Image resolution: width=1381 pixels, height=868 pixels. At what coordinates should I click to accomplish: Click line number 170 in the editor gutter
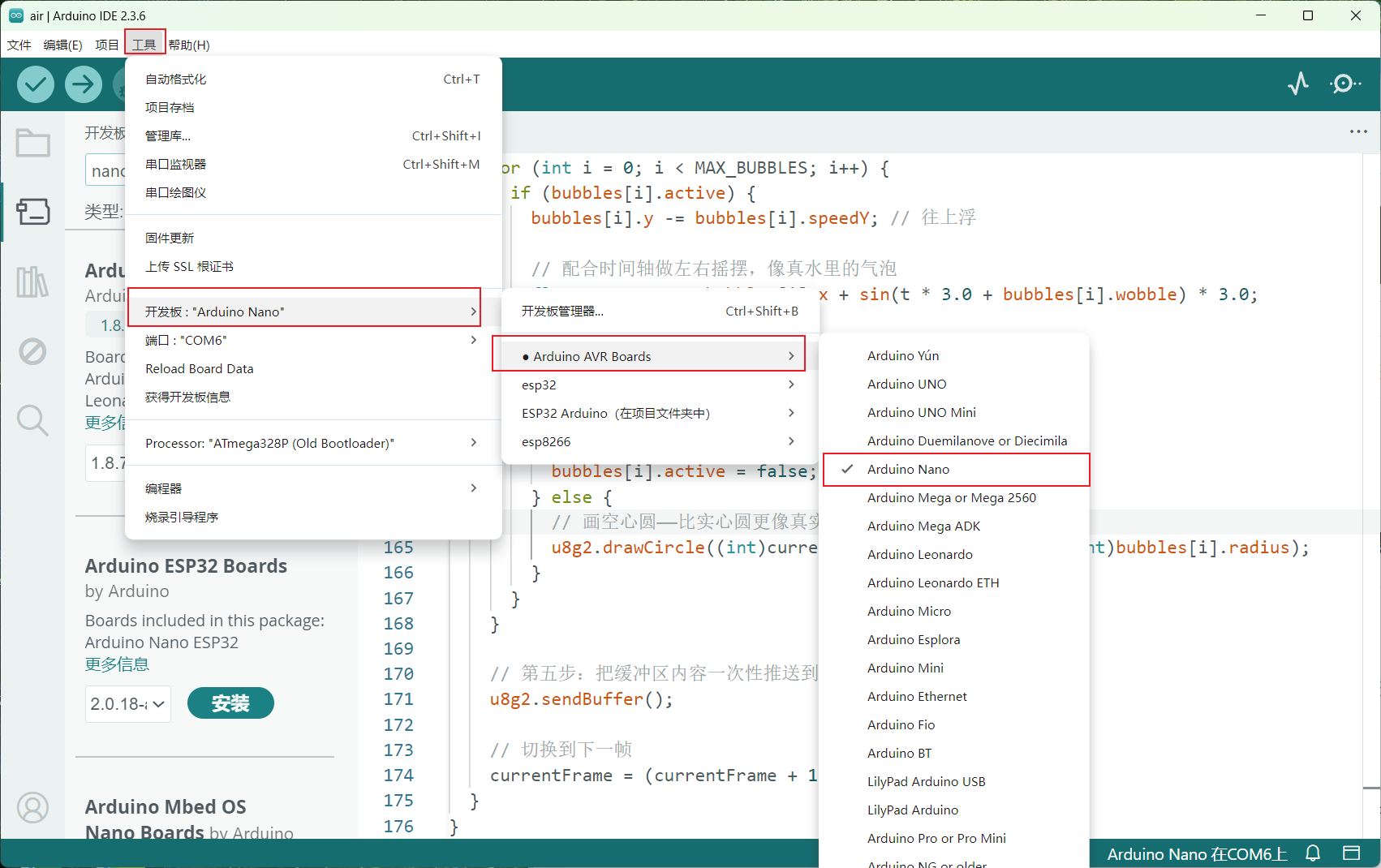point(398,674)
